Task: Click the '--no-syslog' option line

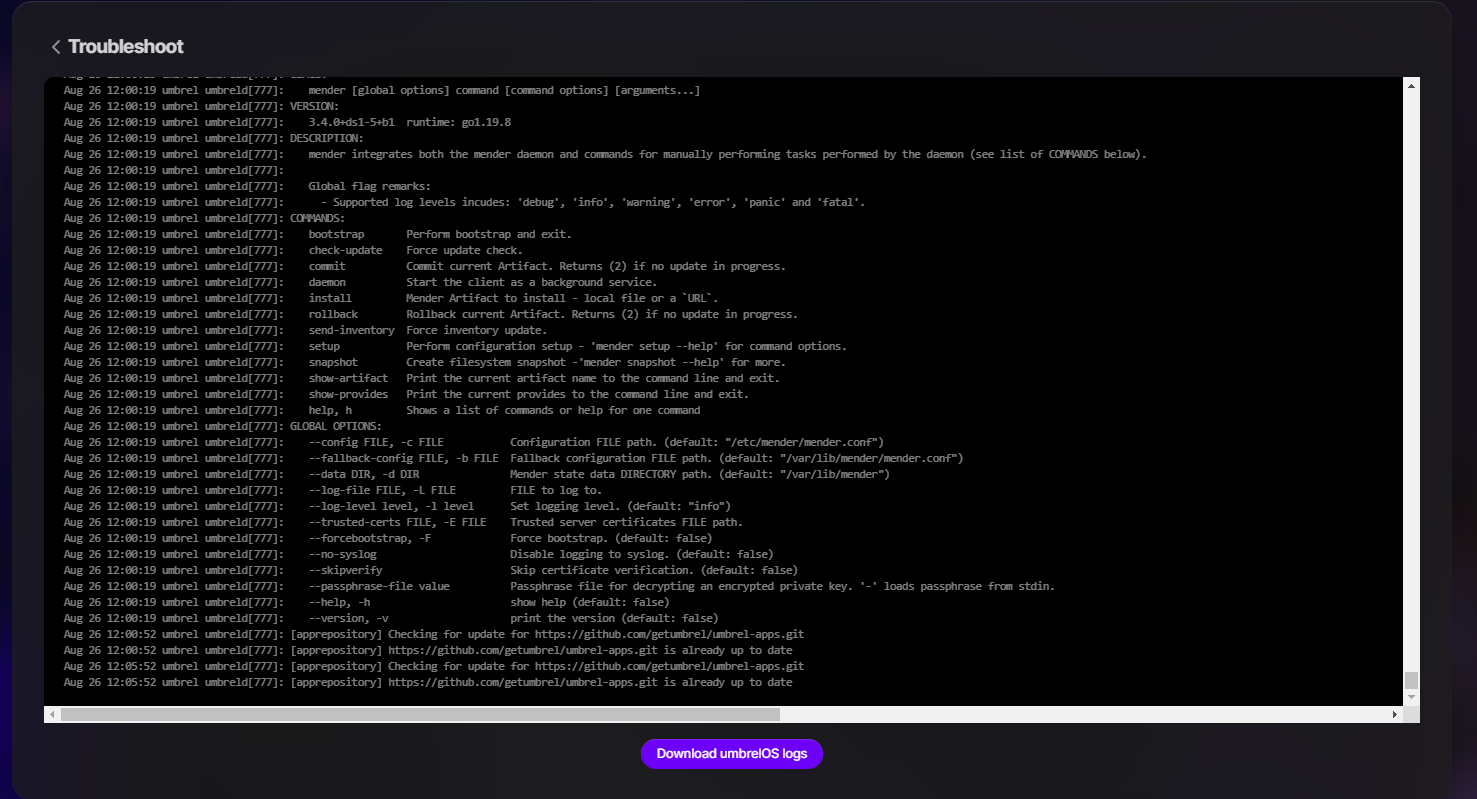Action: [x=418, y=554]
